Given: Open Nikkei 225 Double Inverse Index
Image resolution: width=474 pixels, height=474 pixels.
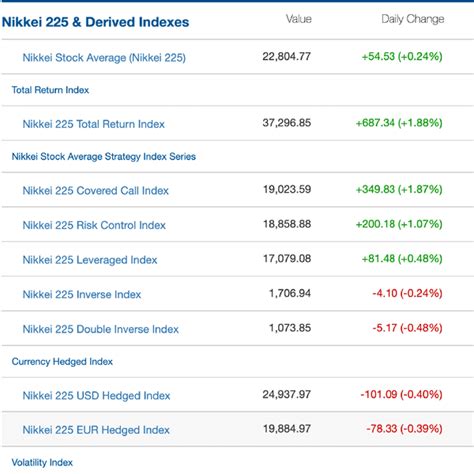Looking at the screenshot, I should pos(101,329).
